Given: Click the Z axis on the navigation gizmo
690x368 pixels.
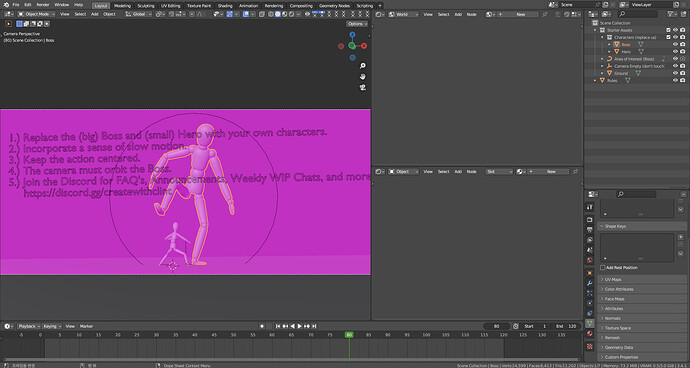Looking at the screenshot, I should [352, 35].
